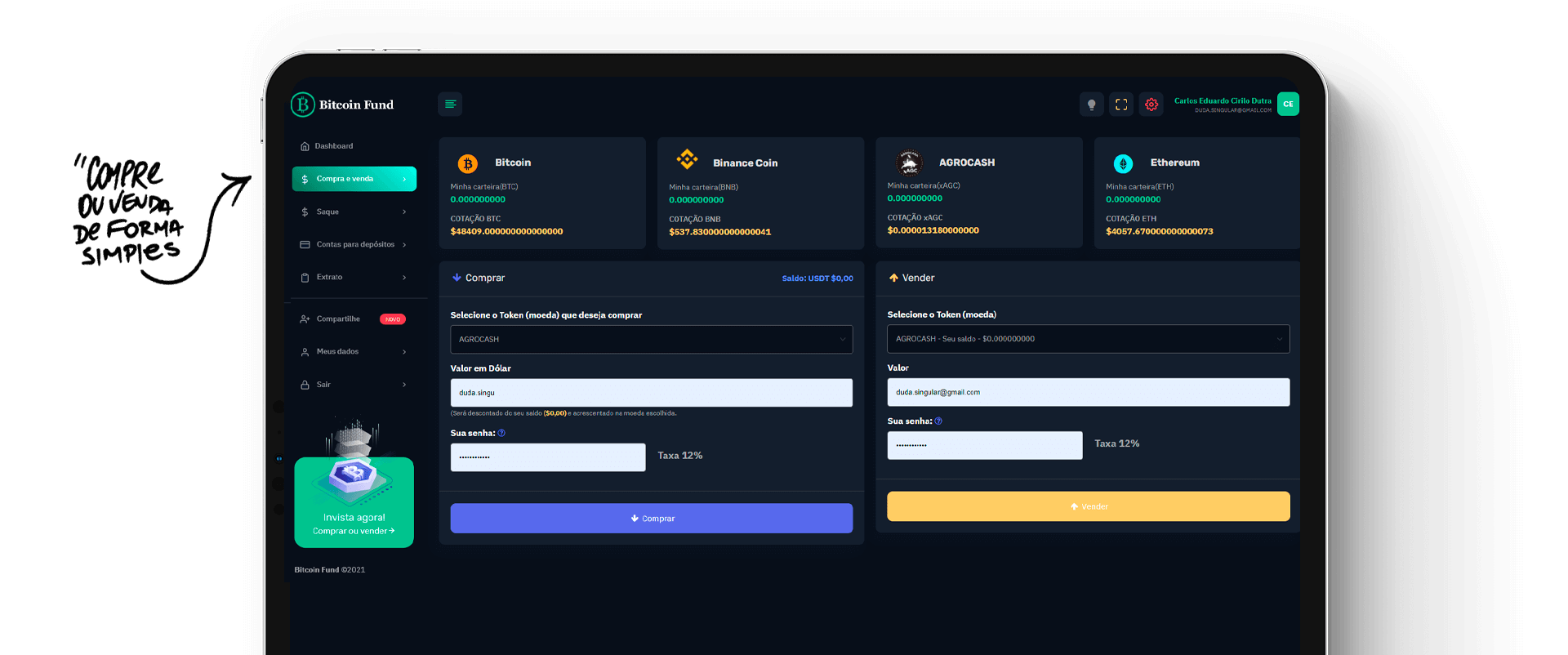Click the orange Bitcoin coin icon
Viewport: 1568px width, 655px height.
pos(468,163)
